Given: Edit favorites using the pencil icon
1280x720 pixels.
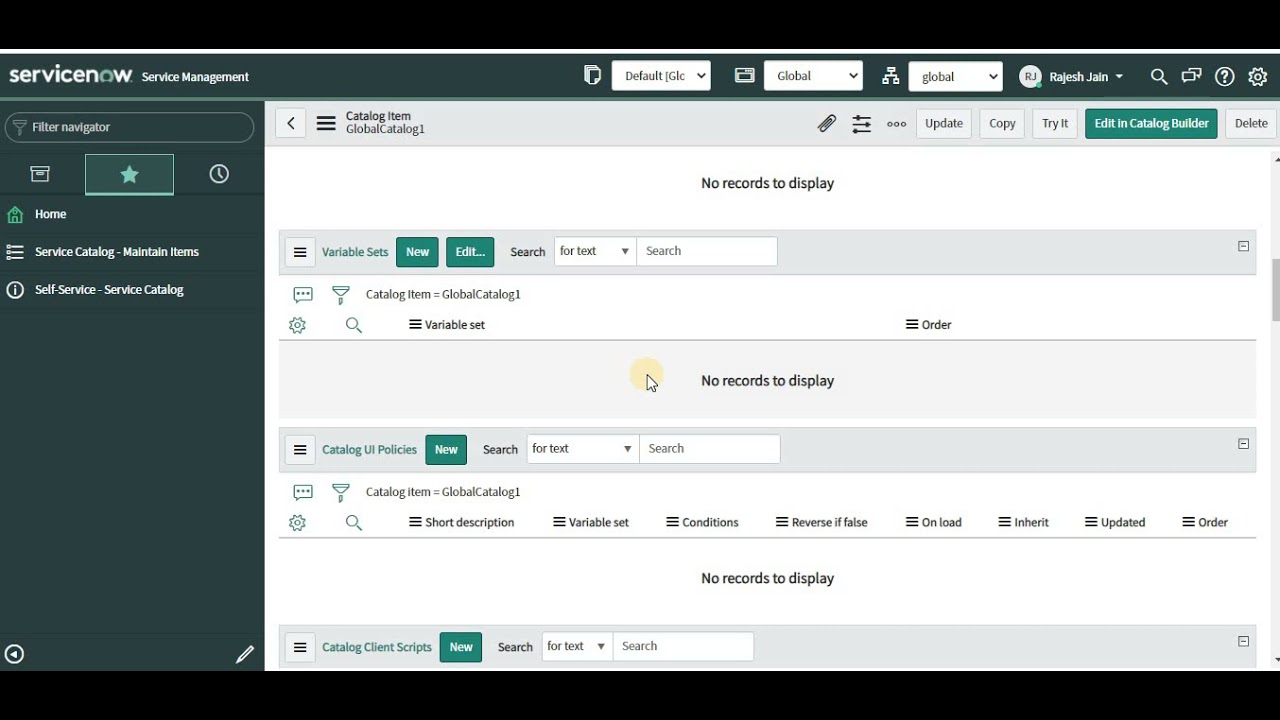Looking at the screenshot, I should click(x=245, y=654).
